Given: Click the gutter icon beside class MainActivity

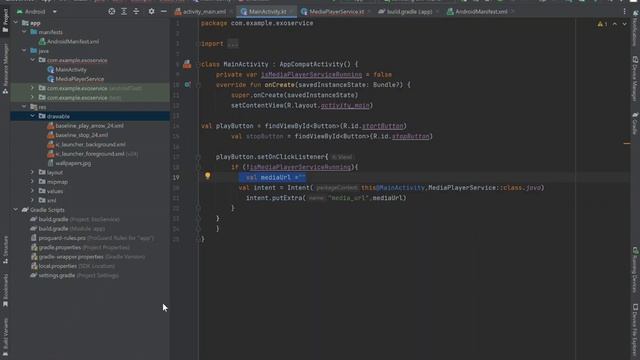Looking at the screenshot, I should pyautogui.click(x=187, y=64).
